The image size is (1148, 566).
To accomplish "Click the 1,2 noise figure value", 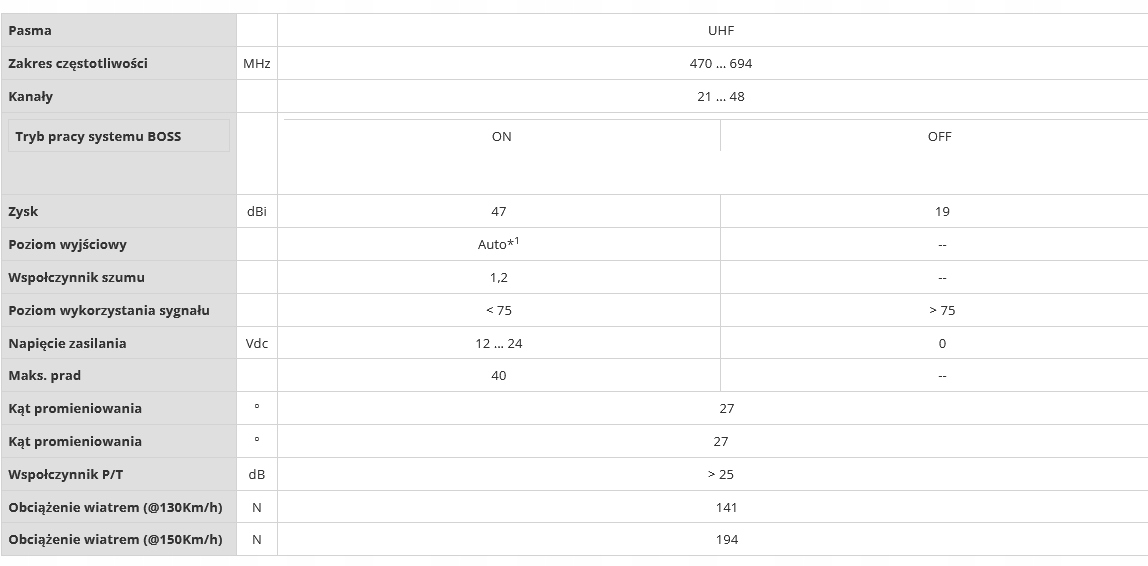I will point(499,277).
